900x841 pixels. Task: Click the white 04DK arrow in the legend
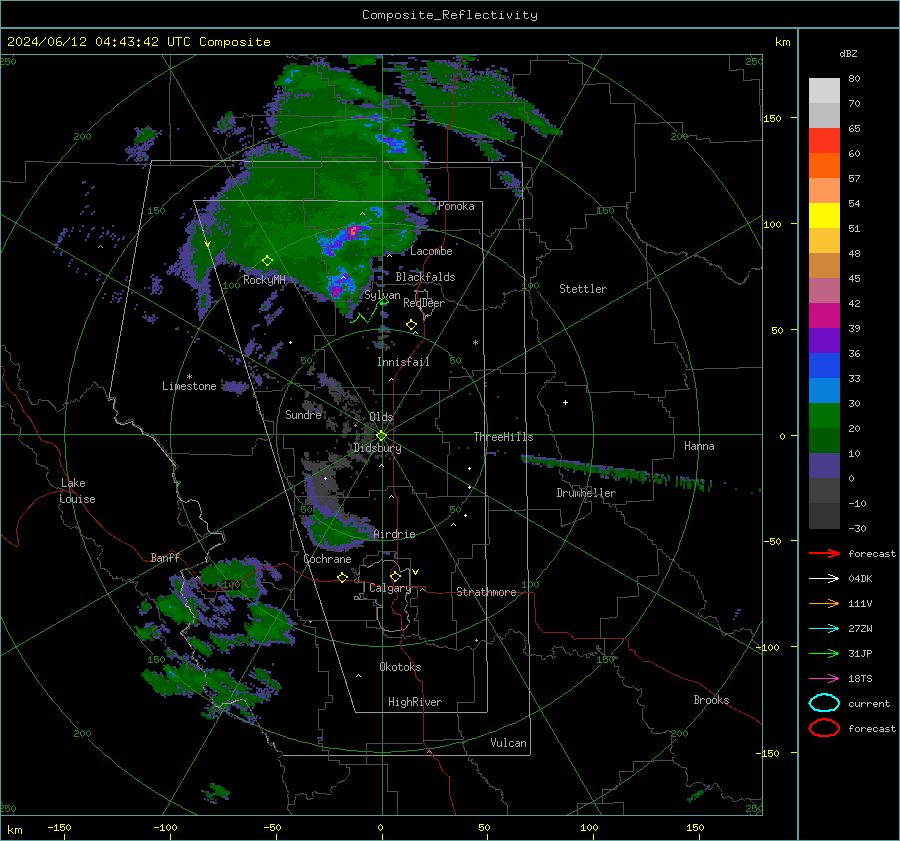[824, 578]
